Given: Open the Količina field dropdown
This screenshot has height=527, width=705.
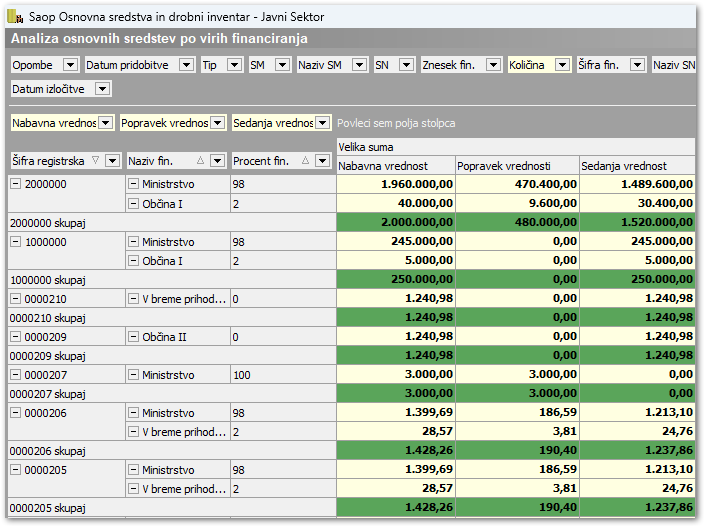Looking at the screenshot, I should pyautogui.click(x=562, y=65).
